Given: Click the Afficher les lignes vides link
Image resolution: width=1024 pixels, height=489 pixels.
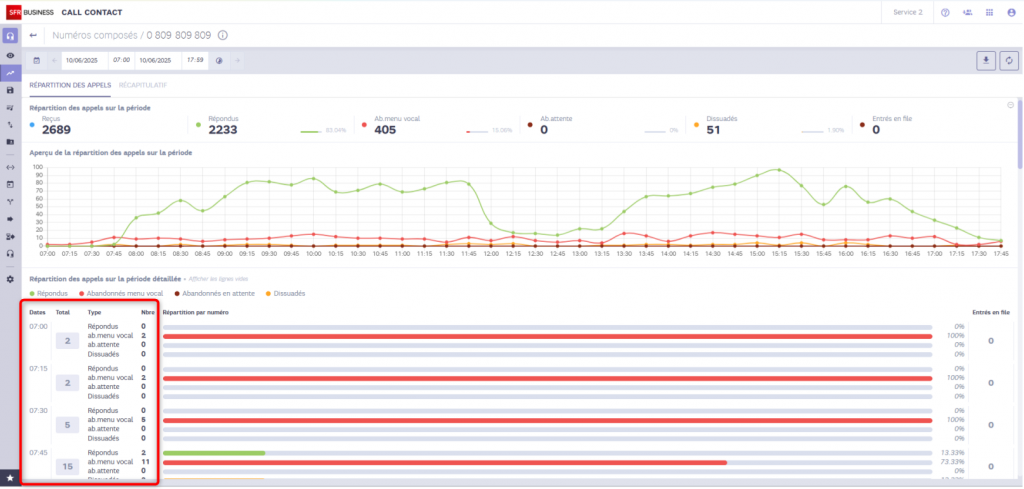Looking at the screenshot, I should pos(219,278).
